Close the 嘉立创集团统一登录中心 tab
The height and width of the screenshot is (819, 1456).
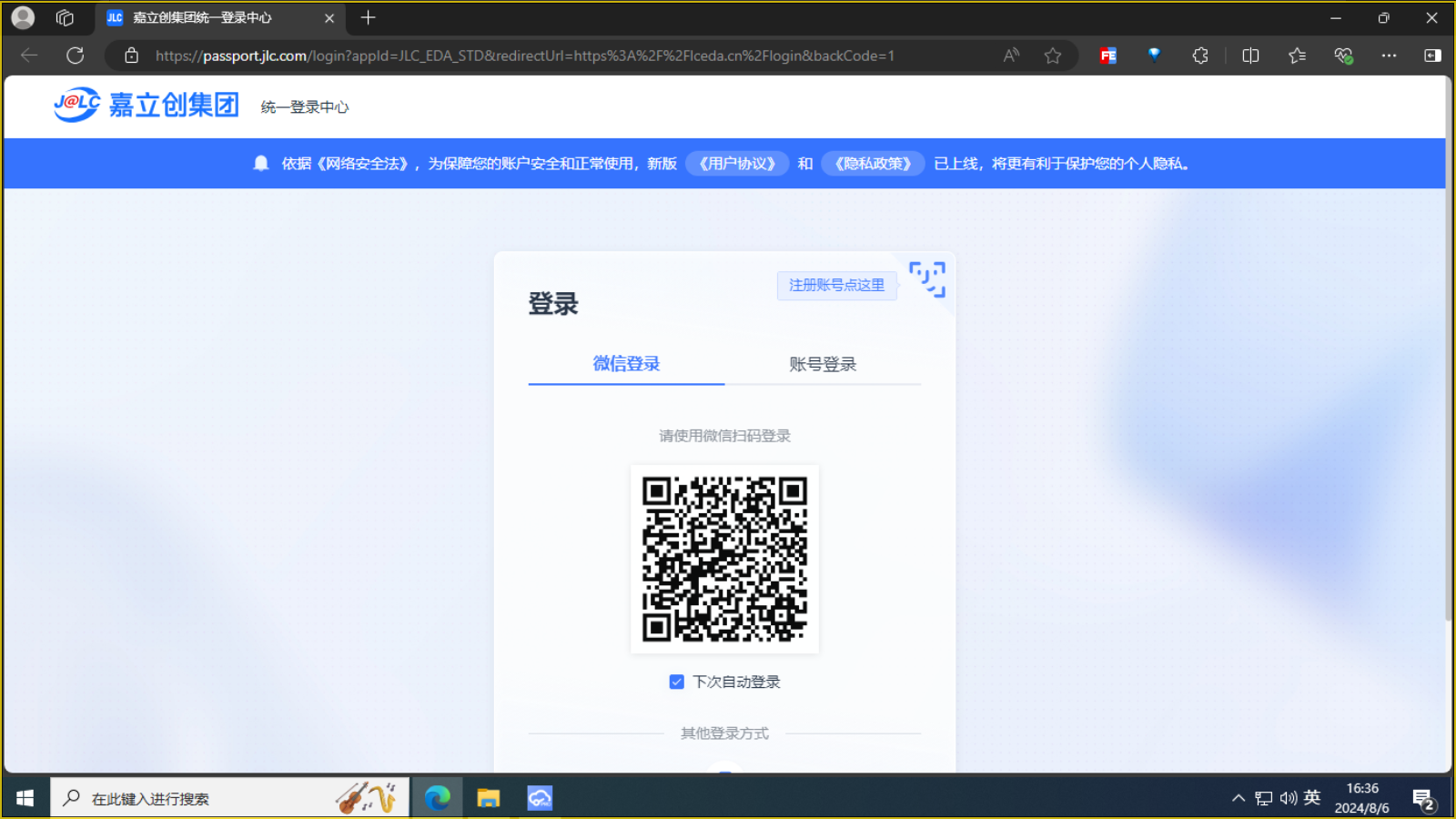329,18
